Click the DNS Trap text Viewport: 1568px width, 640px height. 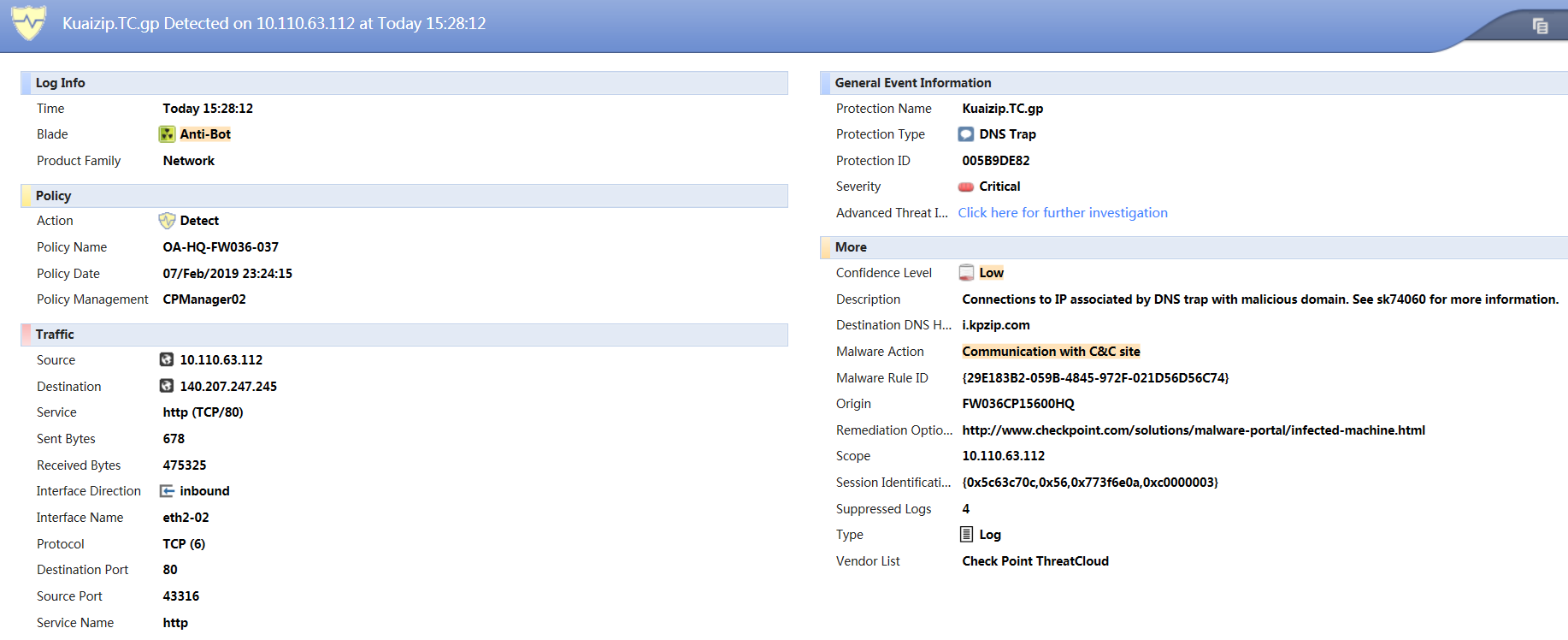click(x=1007, y=134)
